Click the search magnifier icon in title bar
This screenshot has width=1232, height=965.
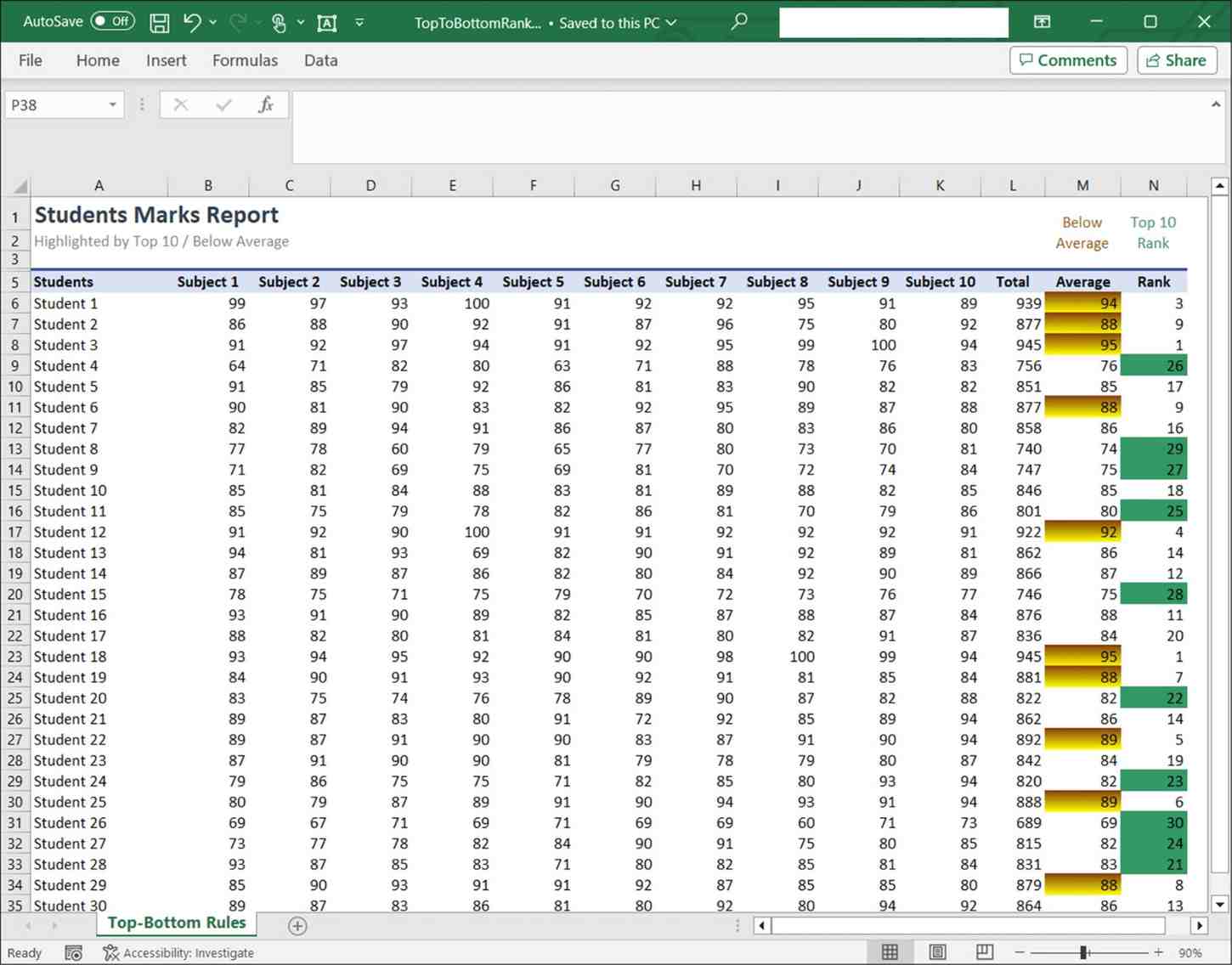[739, 21]
